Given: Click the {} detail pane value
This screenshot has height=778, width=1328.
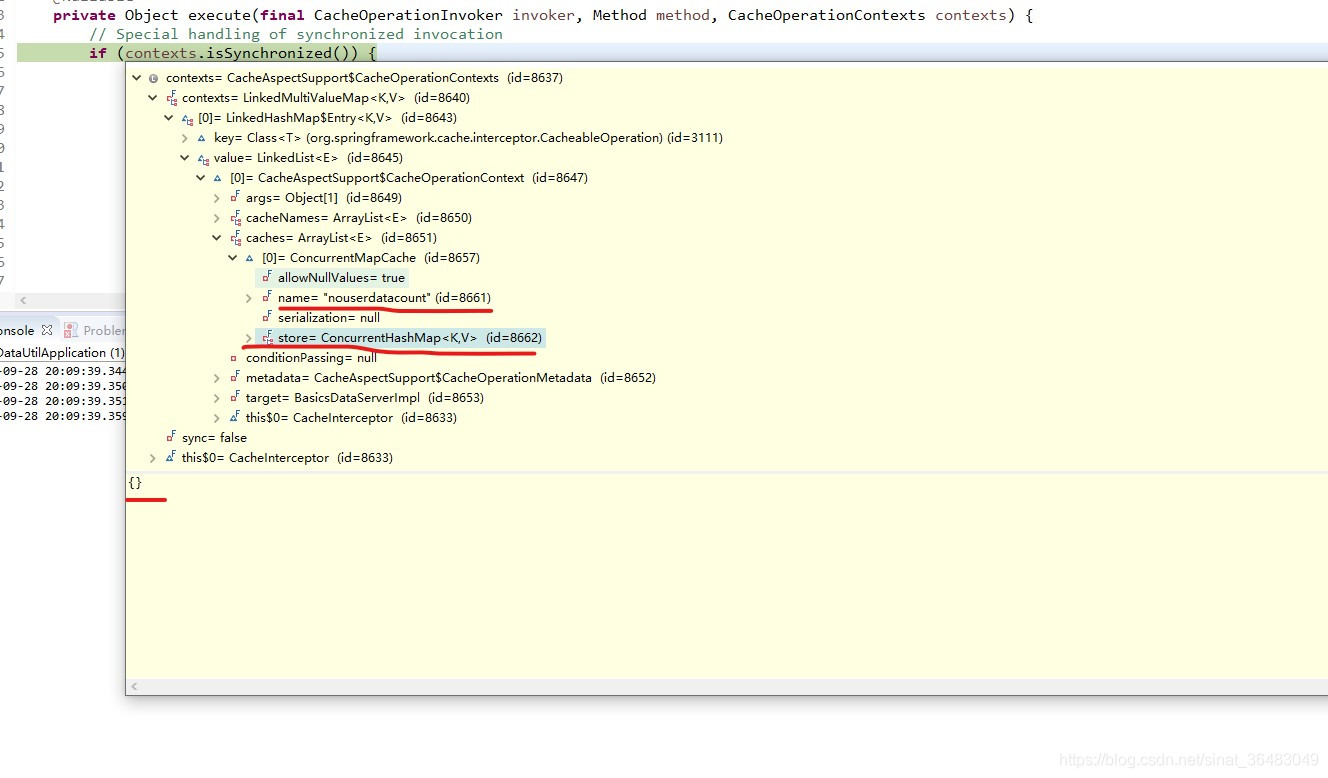Looking at the screenshot, I should coord(135,483).
